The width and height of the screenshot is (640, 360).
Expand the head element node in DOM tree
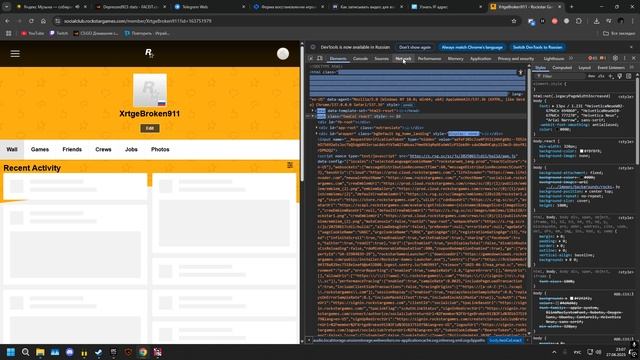[x=313, y=111]
